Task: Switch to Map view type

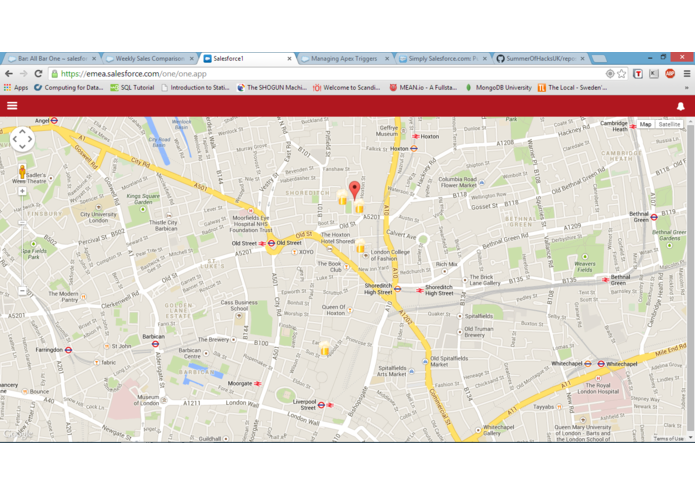Action: 645,124
